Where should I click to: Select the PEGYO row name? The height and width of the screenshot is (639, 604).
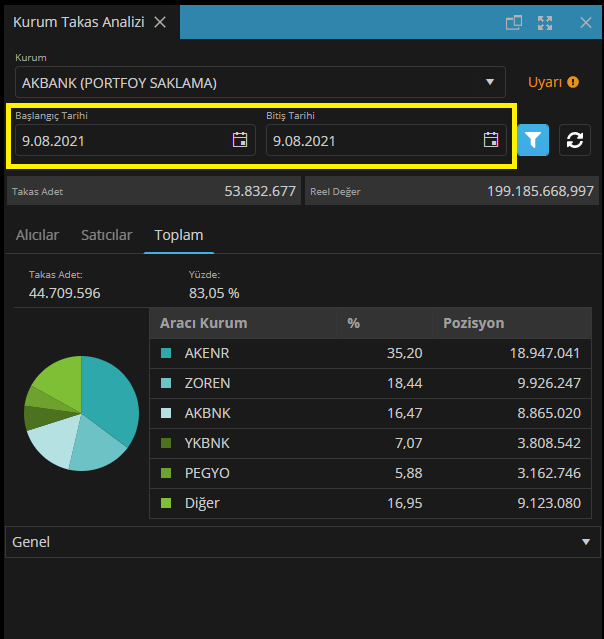[207, 473]
